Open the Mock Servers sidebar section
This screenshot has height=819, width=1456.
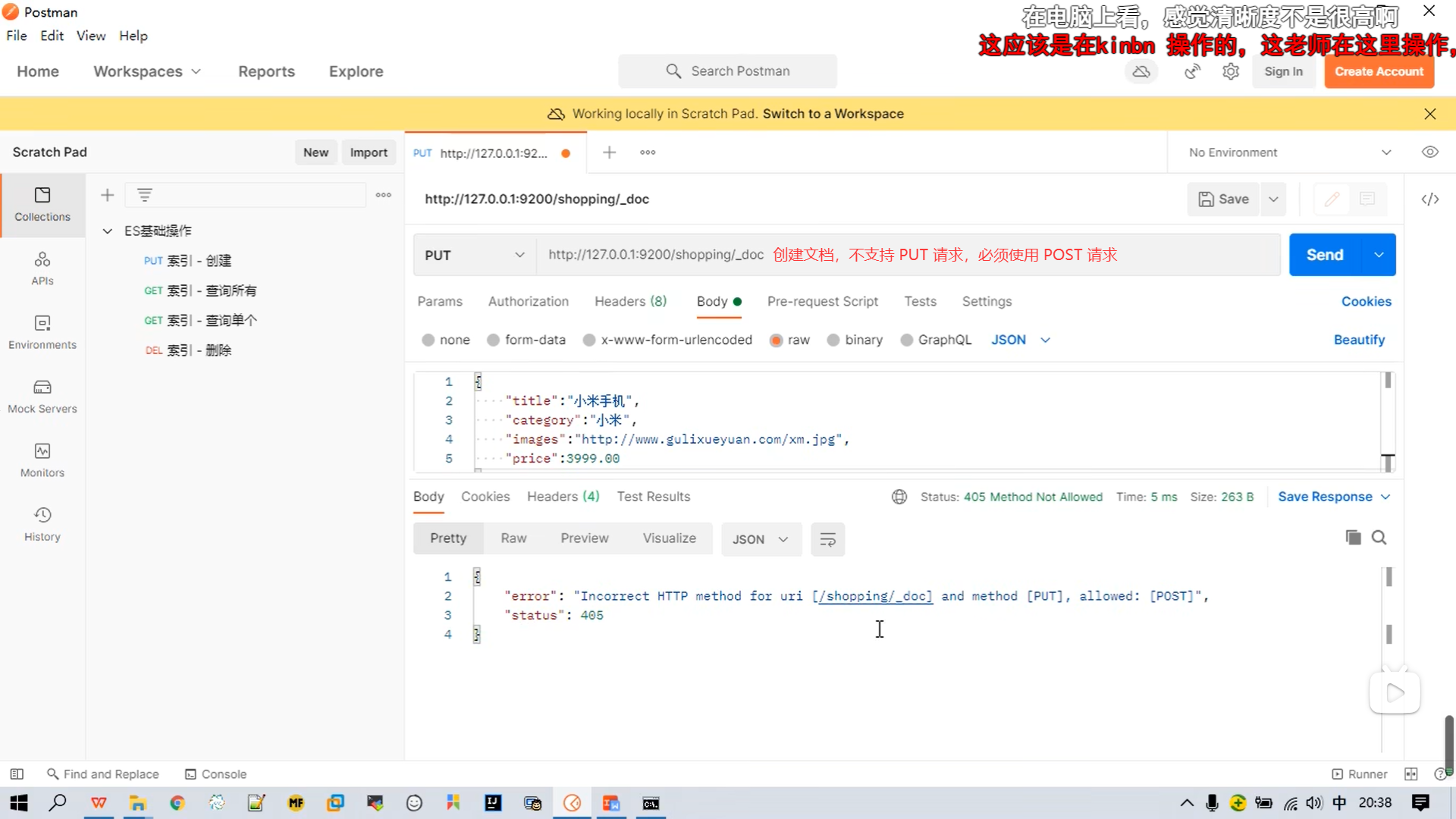[42, 397]
